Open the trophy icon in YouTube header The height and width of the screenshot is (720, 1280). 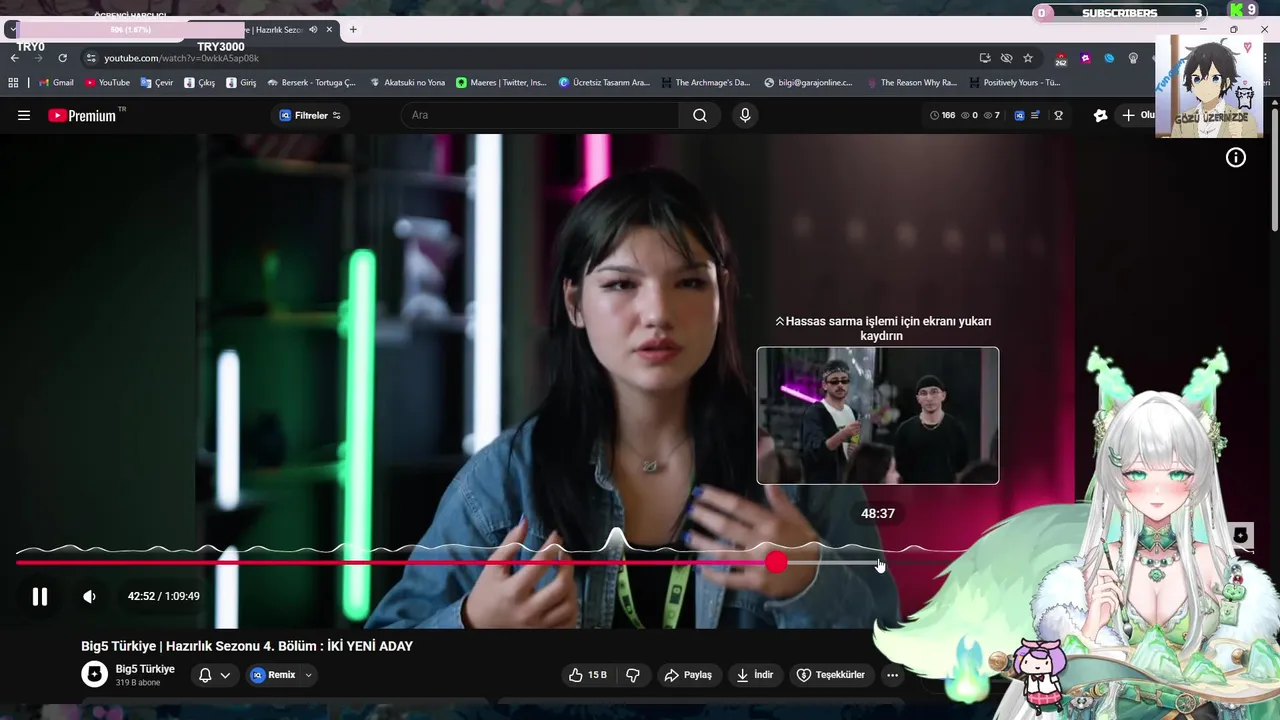pyautogui.click(x=1058, y=115)
